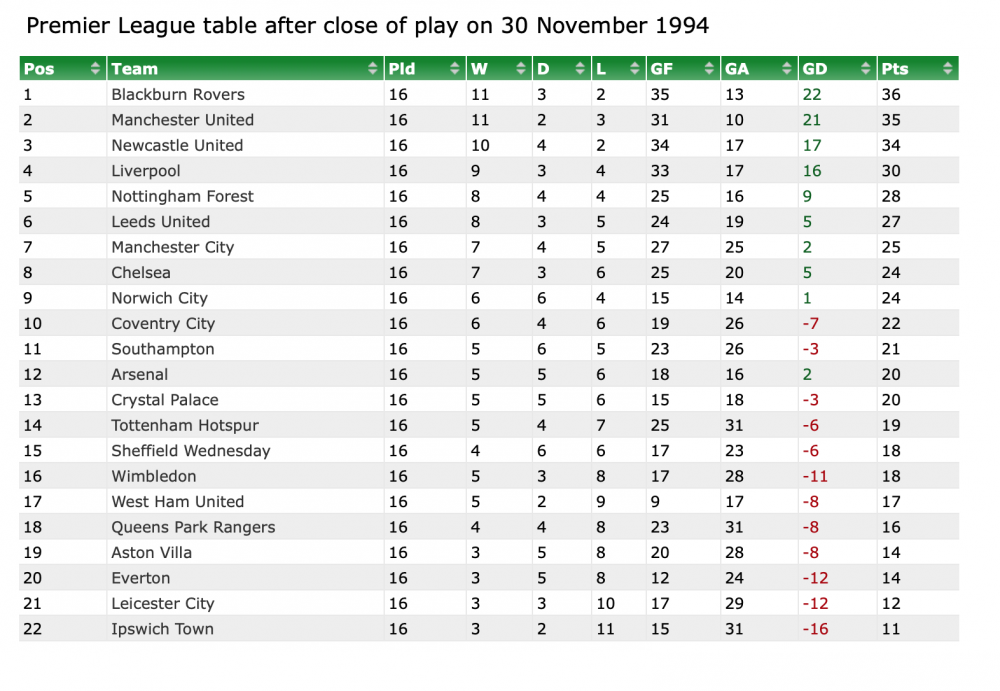Image resolution: width=1000 pixels, height=691 pixels.
Task: Click the sort arrows in Pts header
Action: click(x=947, y=69)
